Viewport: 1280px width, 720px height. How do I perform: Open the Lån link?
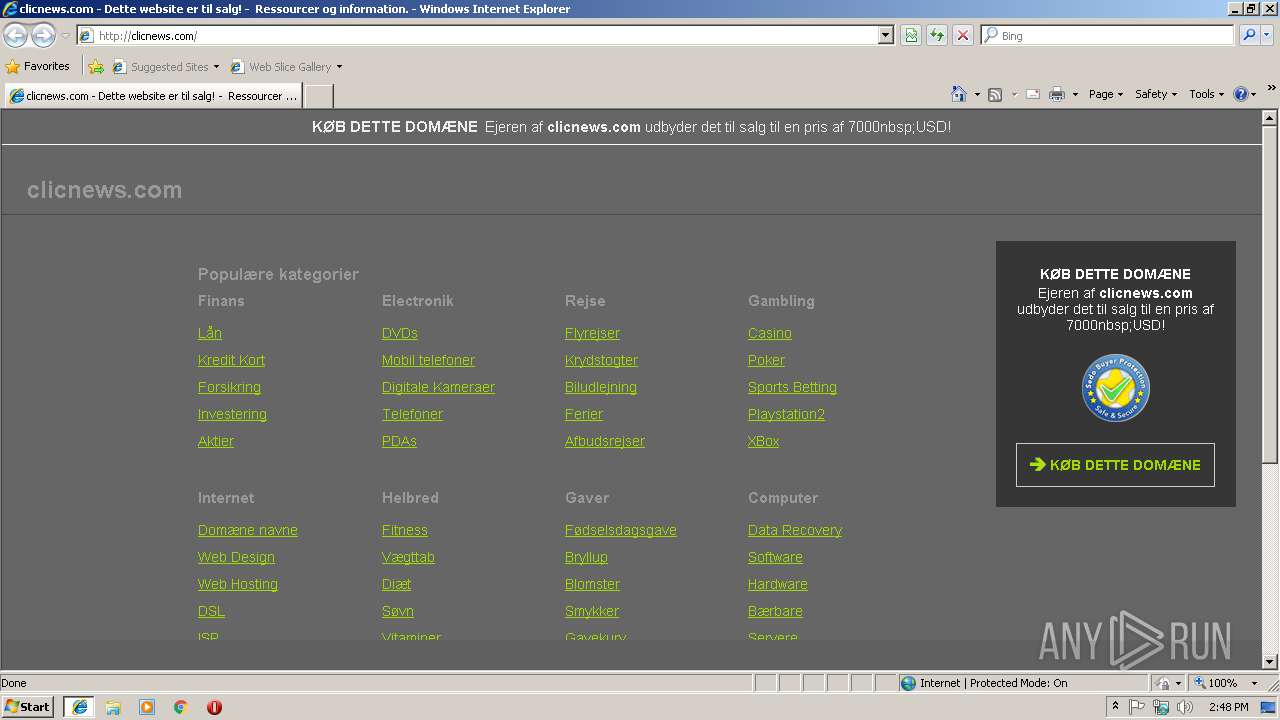[210, 333]
